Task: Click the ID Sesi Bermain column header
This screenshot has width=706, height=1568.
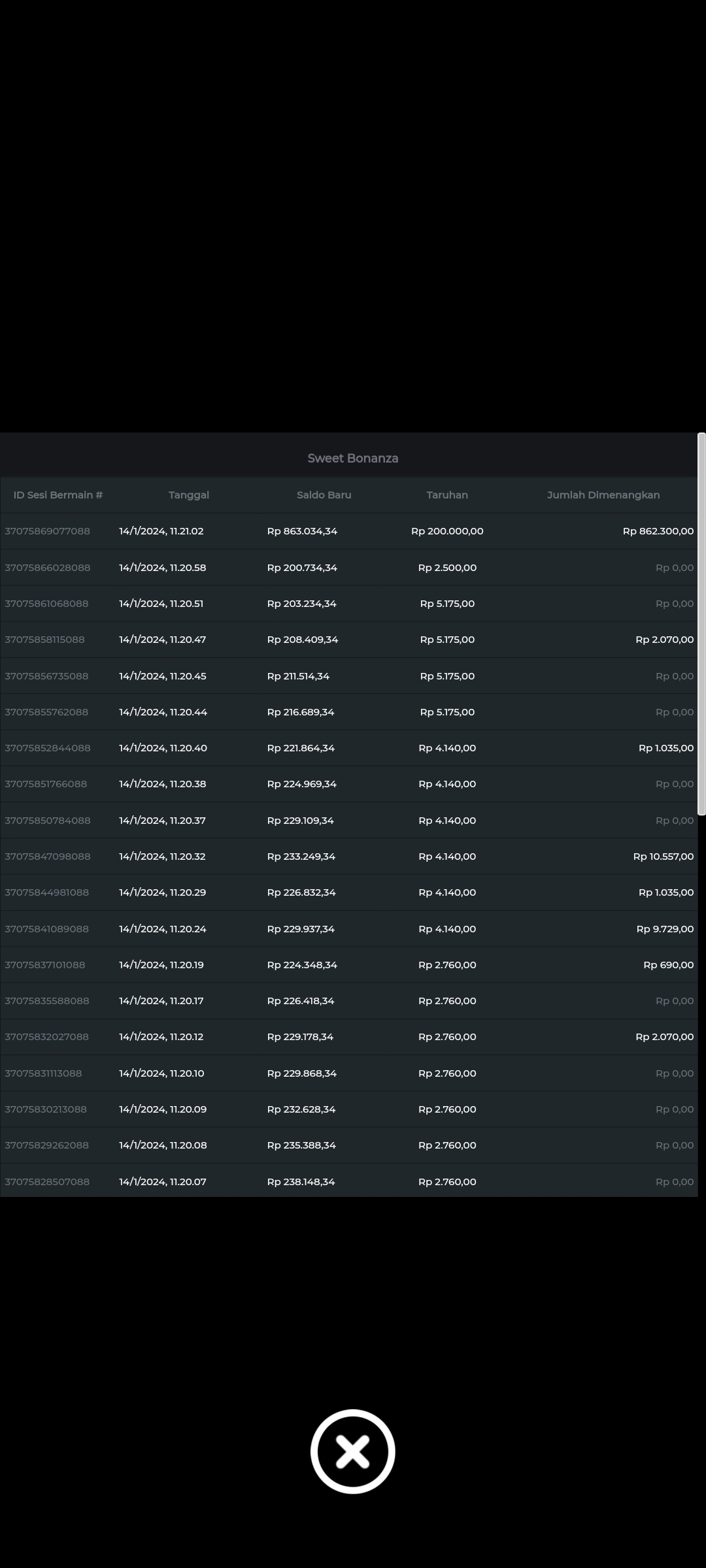Action: click(x=58, y=495)
